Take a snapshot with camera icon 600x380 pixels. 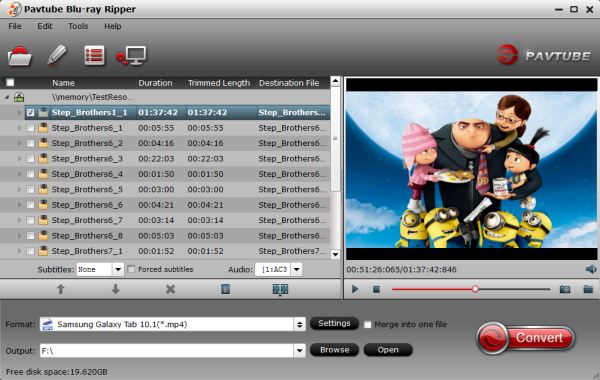pyautogui.click(x=565, y=289)
